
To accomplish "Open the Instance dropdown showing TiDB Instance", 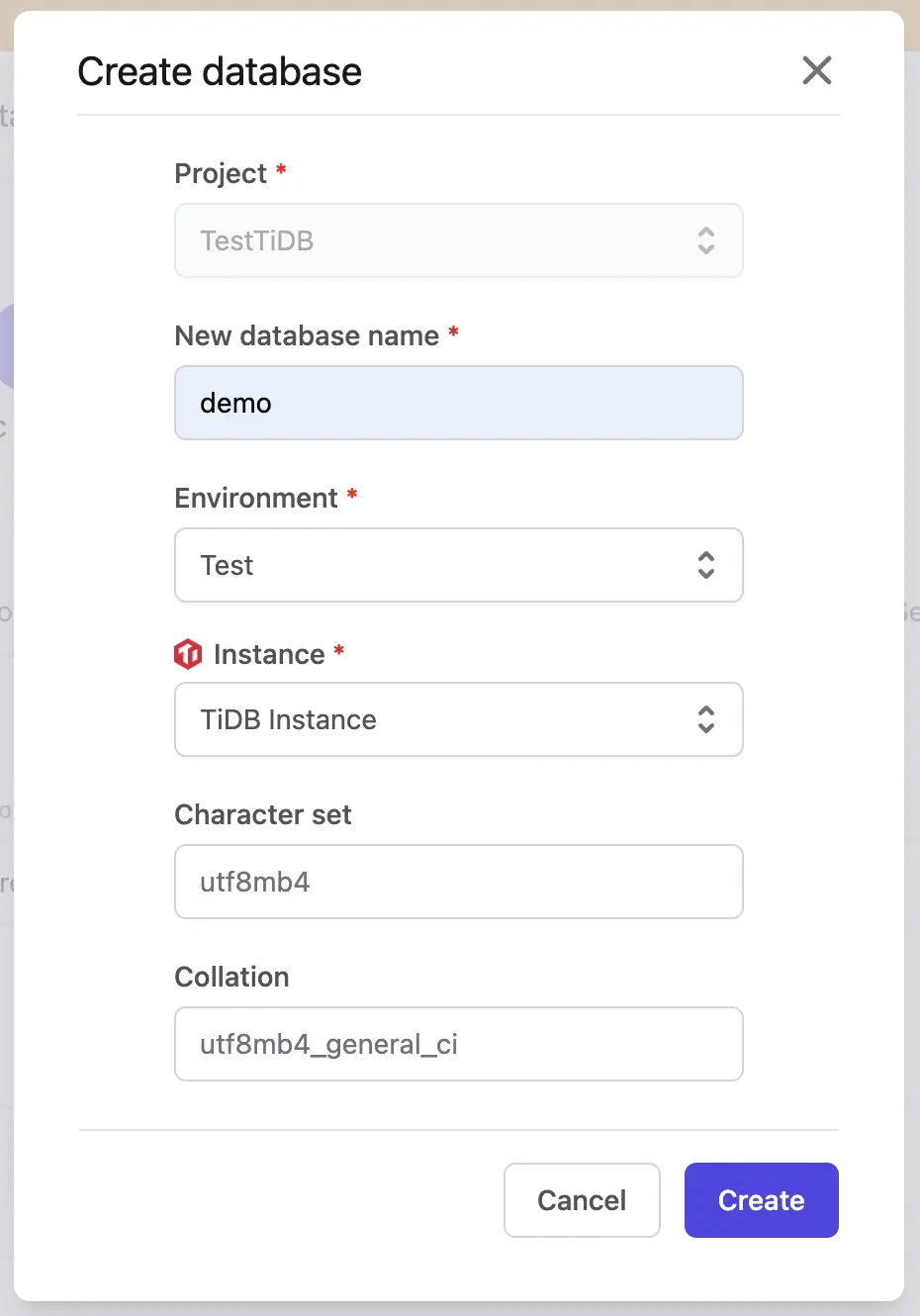I will (459, 719).
